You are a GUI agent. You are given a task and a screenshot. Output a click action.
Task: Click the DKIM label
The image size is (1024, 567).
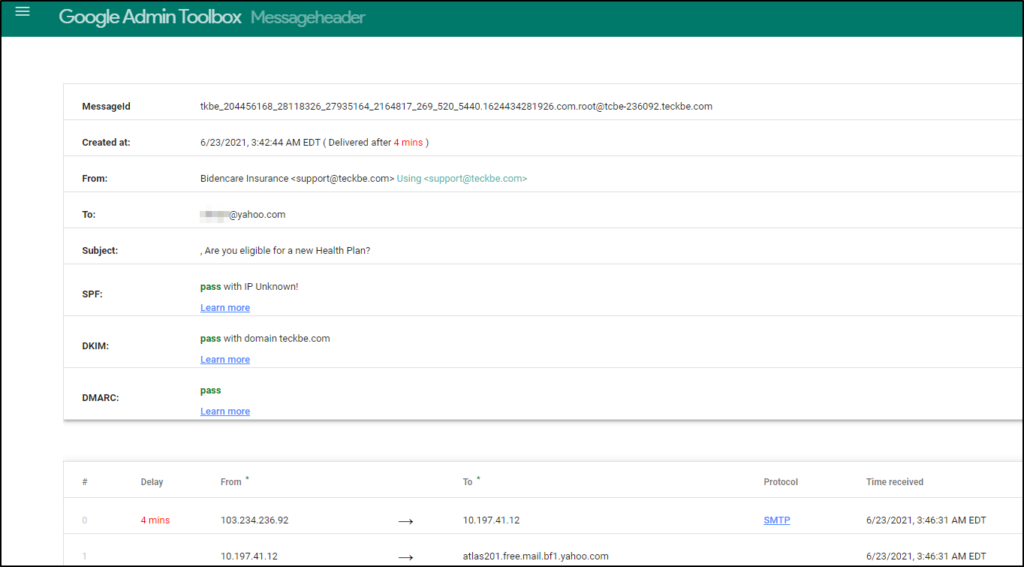click(x=95, y=346)
